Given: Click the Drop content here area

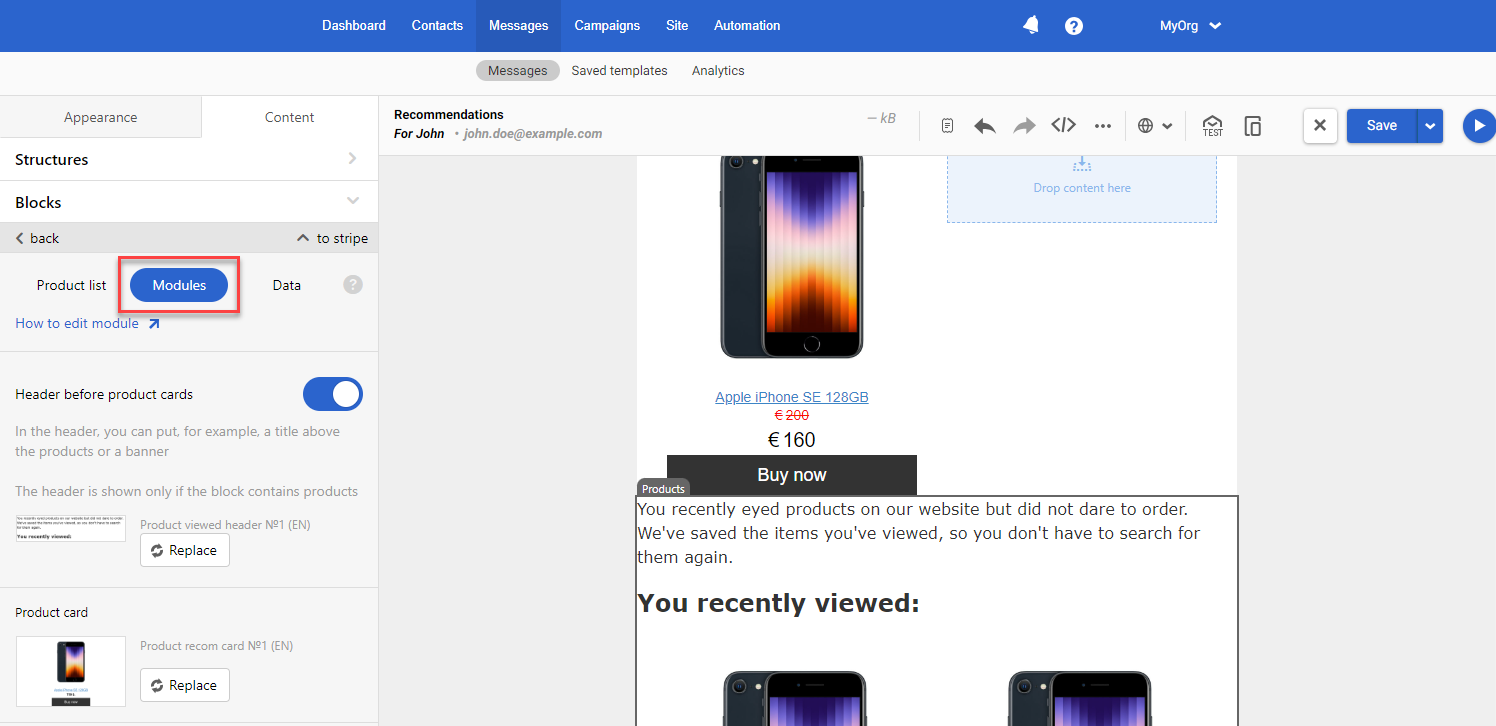Looking at the screenshot, I should point(1082,187).
